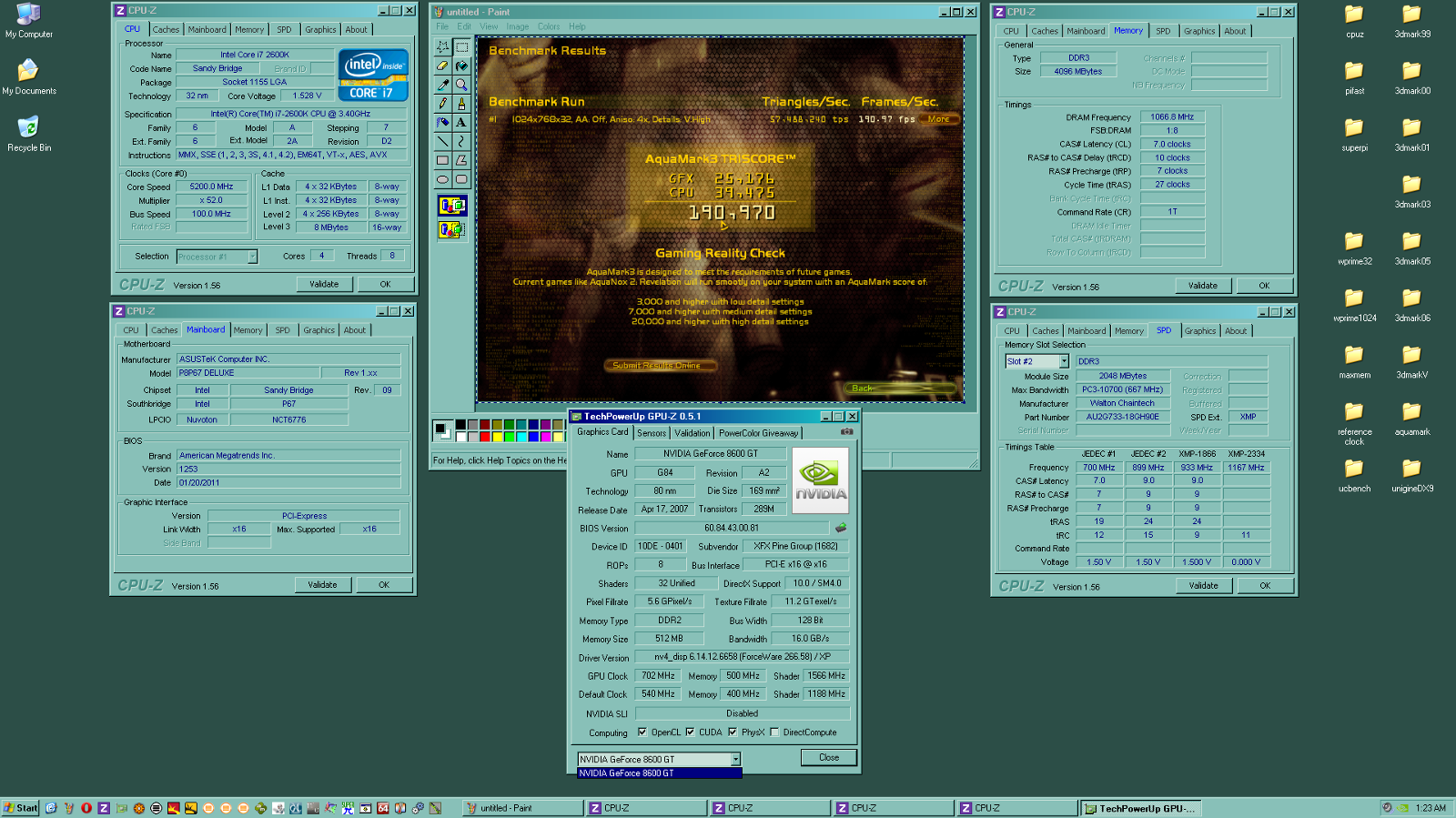This screenshot has height=818, width=1456.
Task: Open the wprime32 desktop folder
Action: [x=1354, y=247]
